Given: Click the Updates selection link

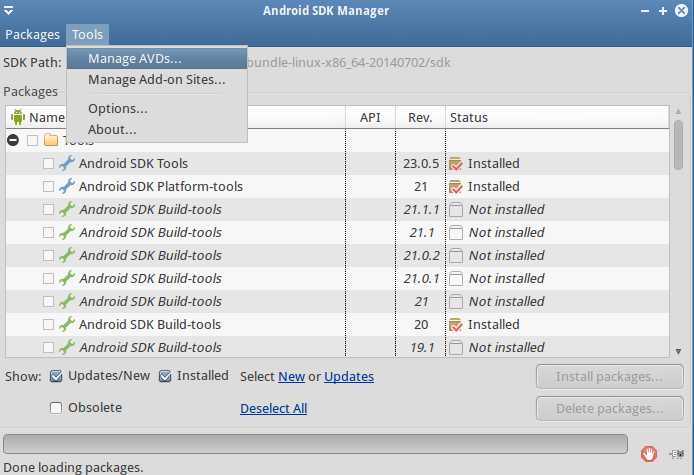Looking at the screenshot, I should point(349,376).
